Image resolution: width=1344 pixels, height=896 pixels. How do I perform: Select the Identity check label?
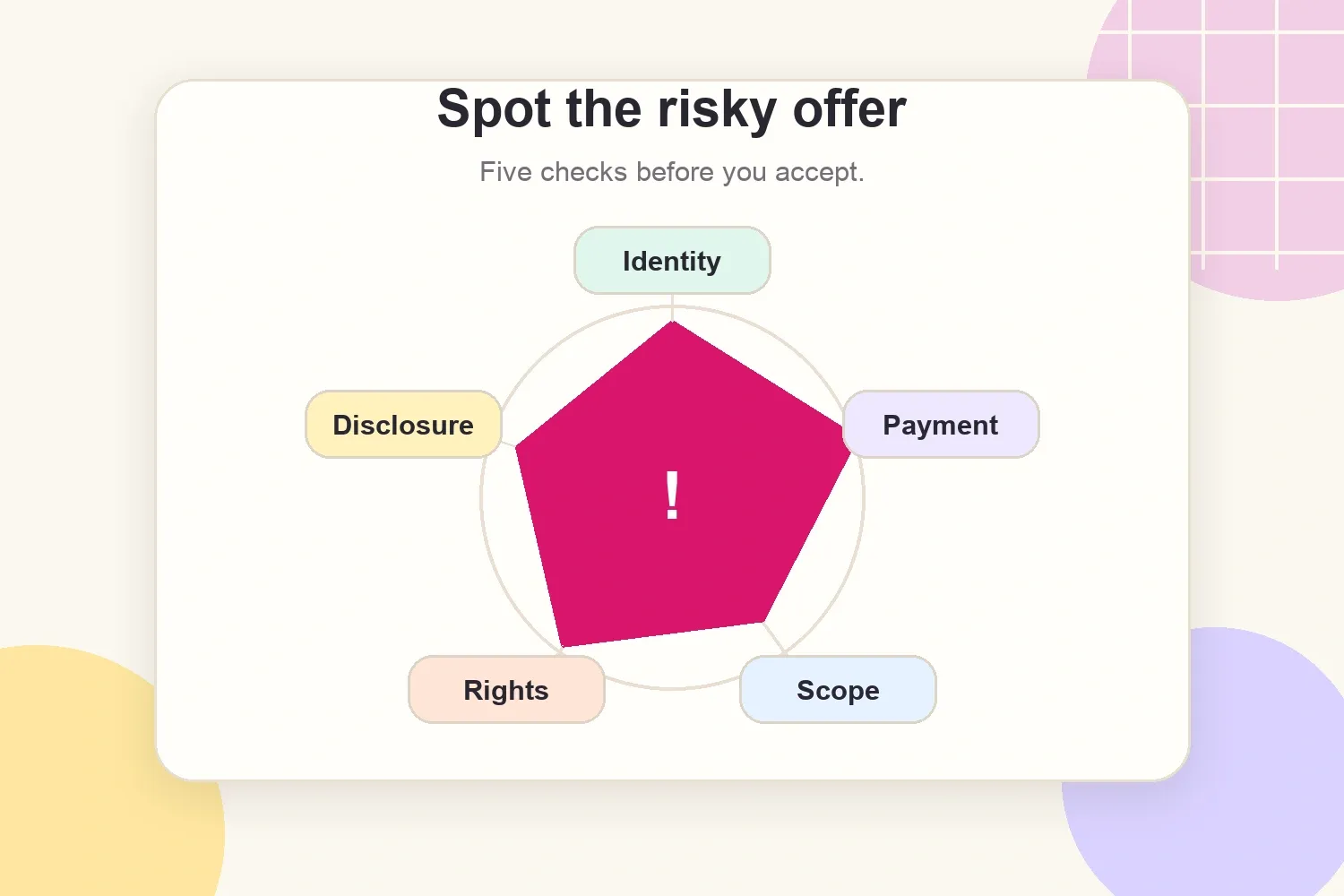coord(672,261)
